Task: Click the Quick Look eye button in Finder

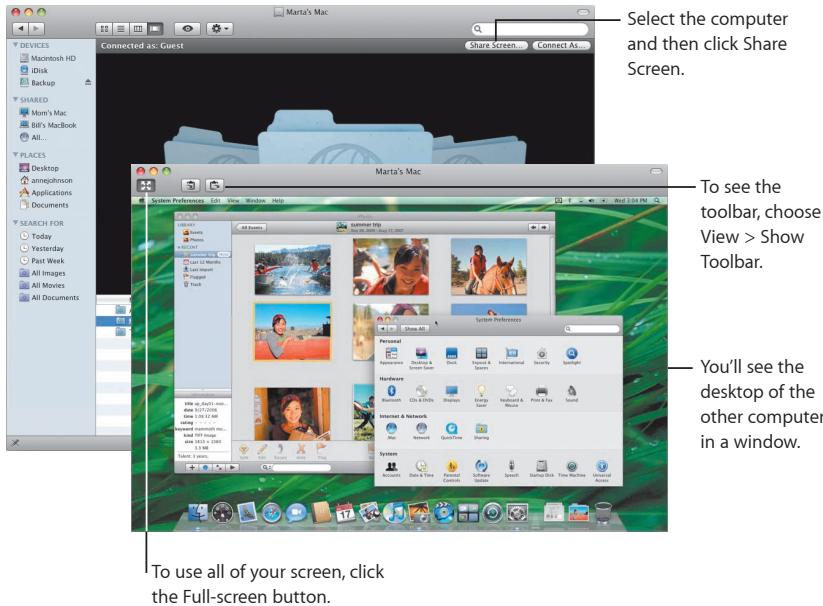Action: tap(187, 29)
